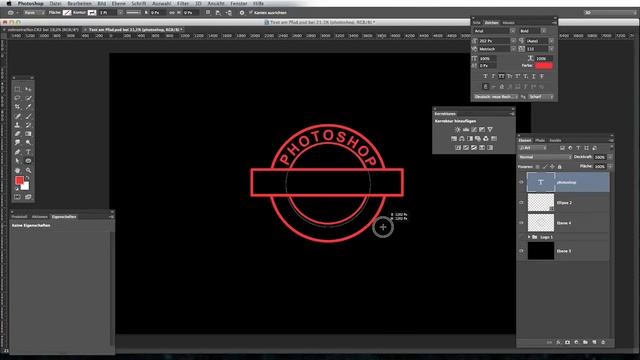The image size is (640, 360).
Task: Add a layer mask icon
Action: tap(567, 342)
